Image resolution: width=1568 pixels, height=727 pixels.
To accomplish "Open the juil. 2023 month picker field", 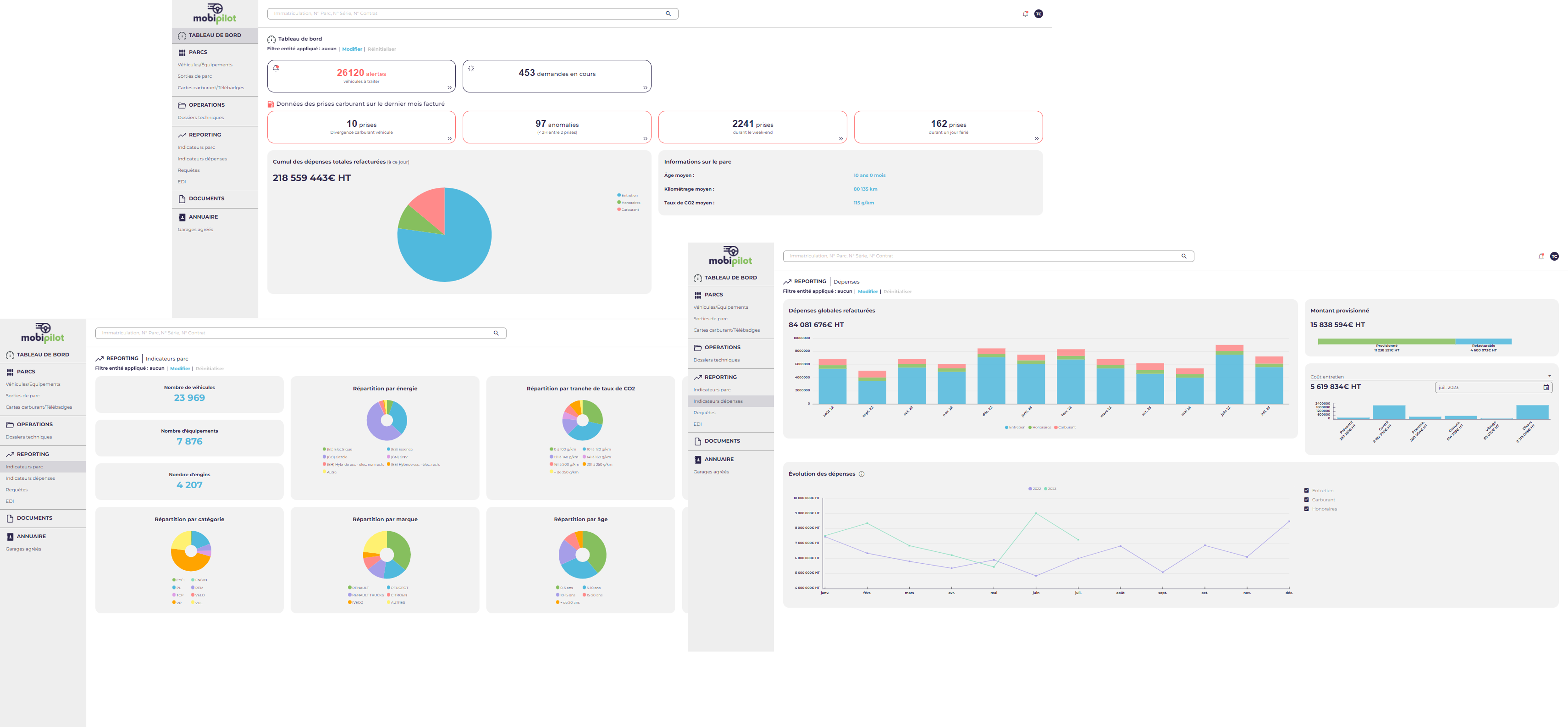I will [1493, 387].
